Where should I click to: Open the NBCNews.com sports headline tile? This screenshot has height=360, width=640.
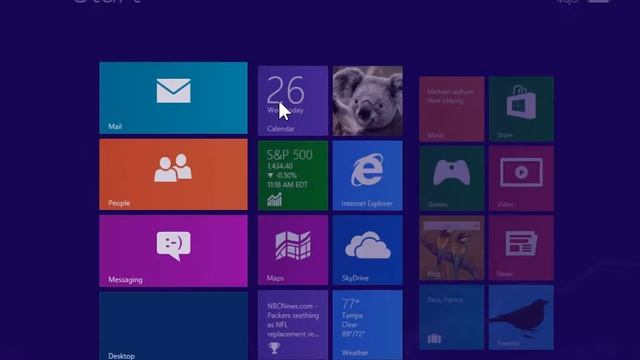[293, 325]
